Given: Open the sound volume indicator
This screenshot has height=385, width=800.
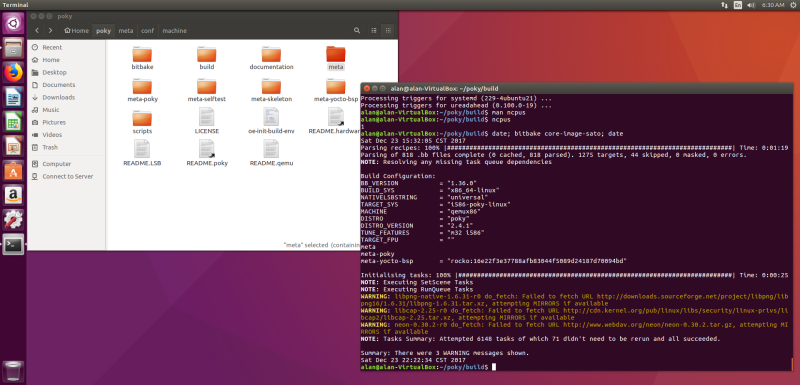Looking at the screenshot, I should [751, 5].
